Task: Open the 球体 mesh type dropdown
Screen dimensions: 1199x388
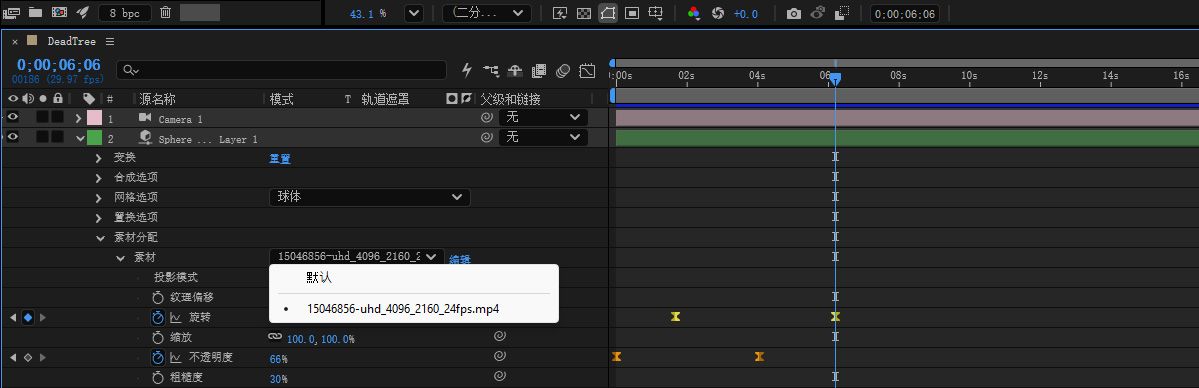Action: coord(369,197)
